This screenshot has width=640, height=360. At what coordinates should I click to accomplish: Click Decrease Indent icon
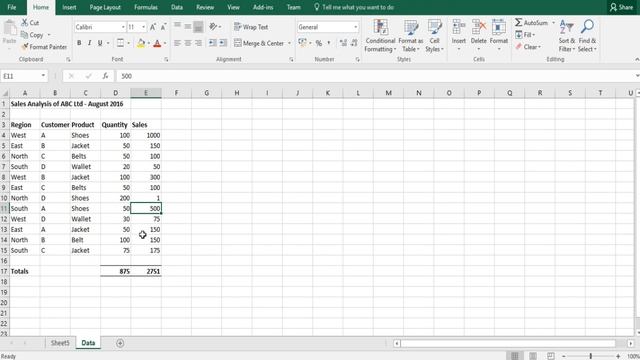click(213, 43)
